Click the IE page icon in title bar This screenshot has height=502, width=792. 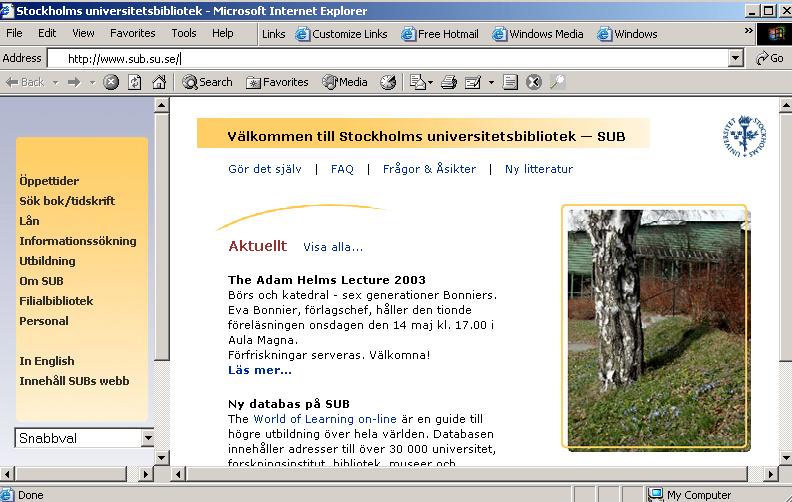click(7, 11)
